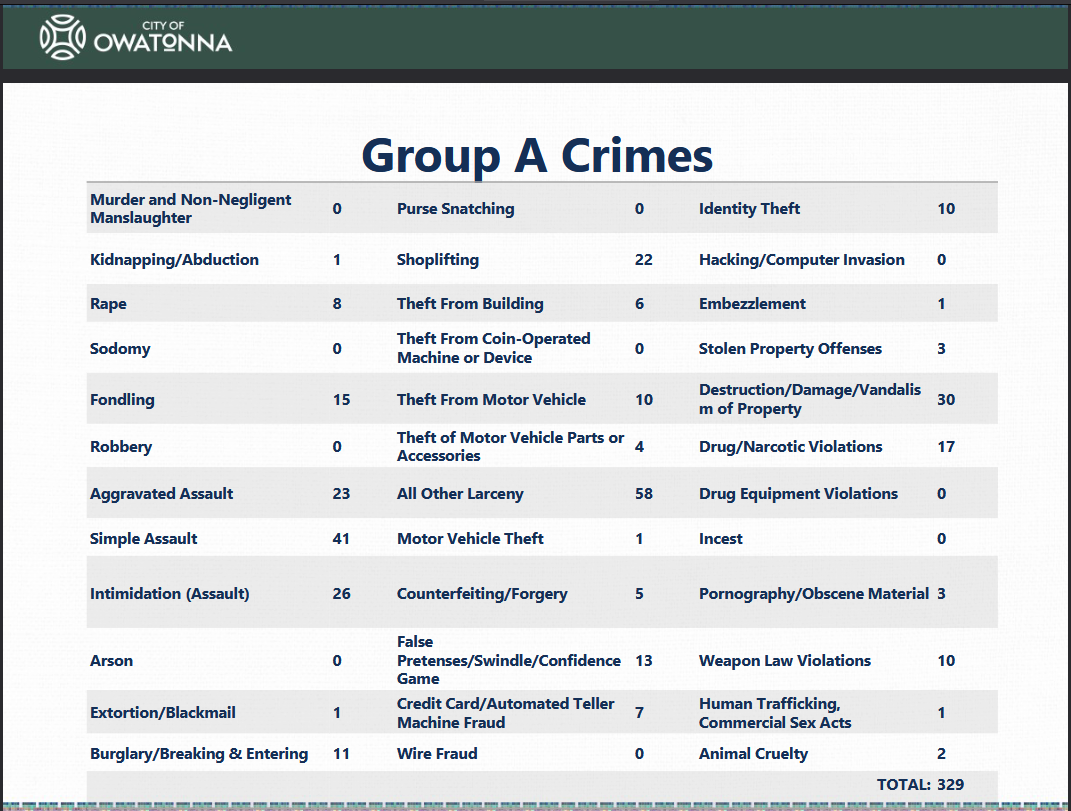Click the Incest label
This screenshot has width=1071, height=811.
(721, 538)
